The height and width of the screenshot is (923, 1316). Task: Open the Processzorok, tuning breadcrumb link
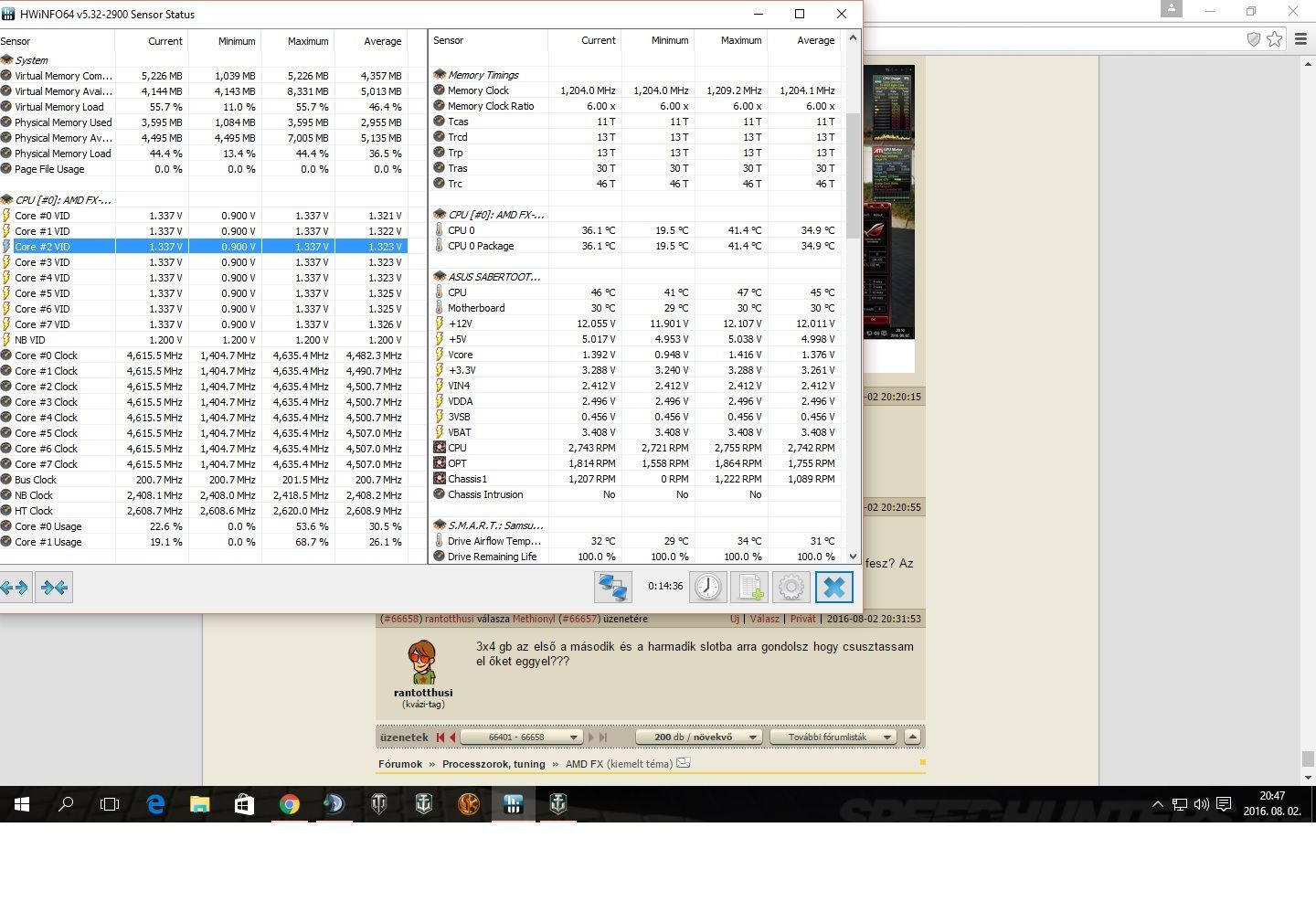[493, 764]
